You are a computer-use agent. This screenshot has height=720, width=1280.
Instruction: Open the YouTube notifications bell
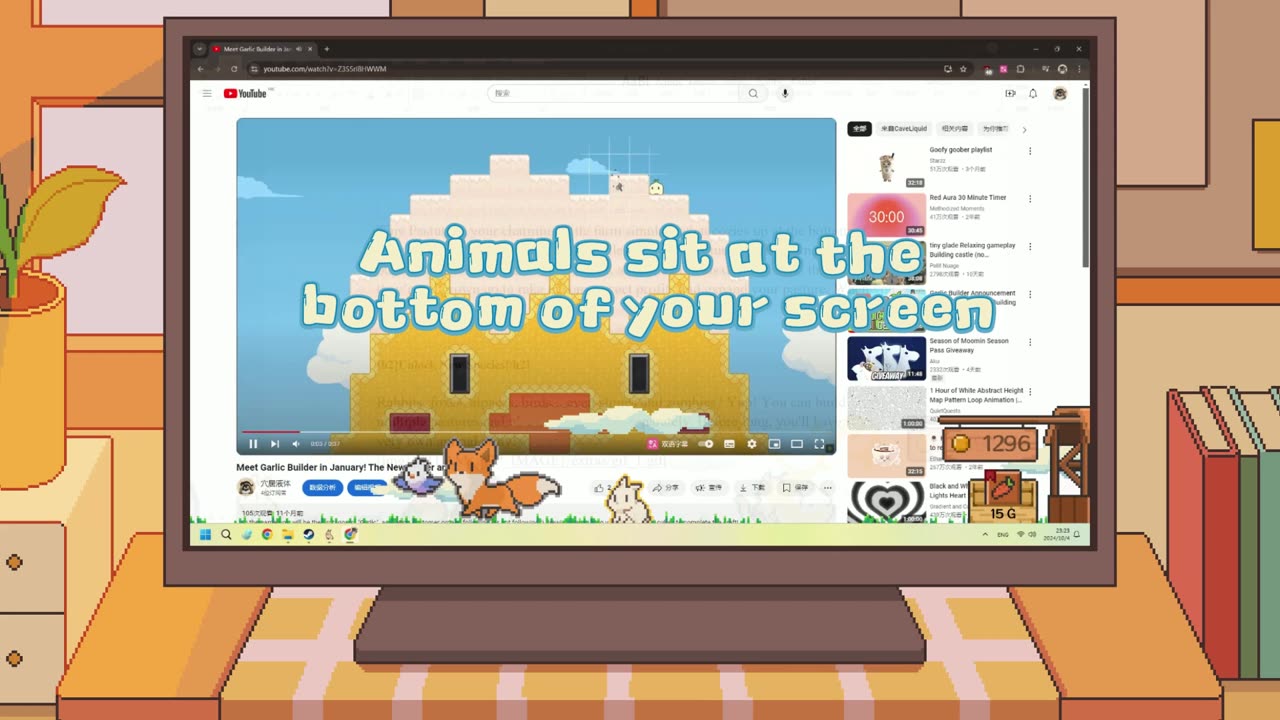click(1033, 93)
